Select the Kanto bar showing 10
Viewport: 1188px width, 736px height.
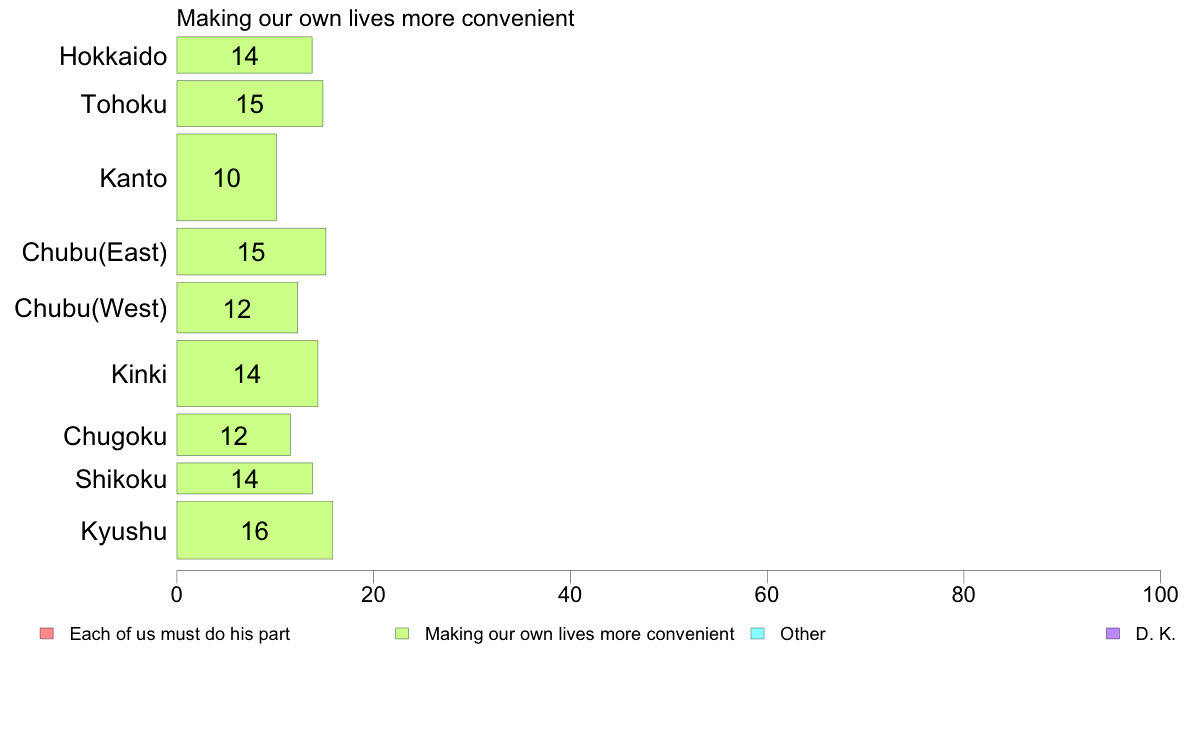coord(227,177)
